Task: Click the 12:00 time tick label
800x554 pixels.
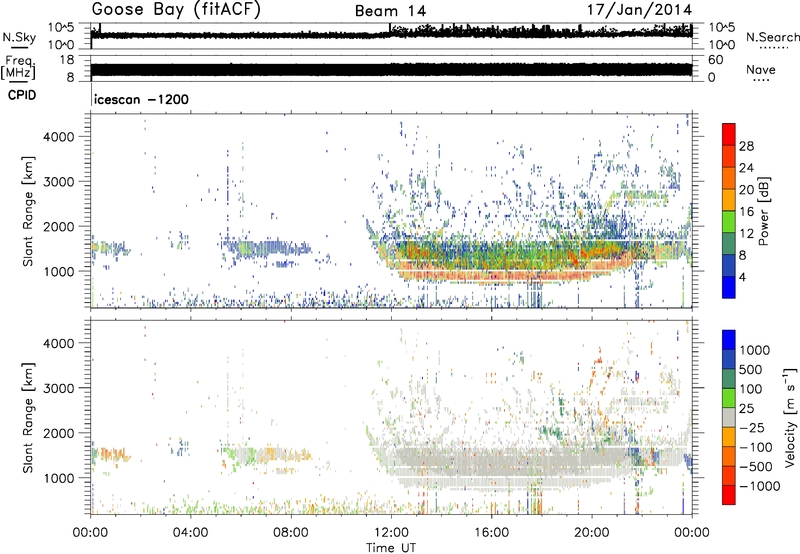Action: click(391, 533)
